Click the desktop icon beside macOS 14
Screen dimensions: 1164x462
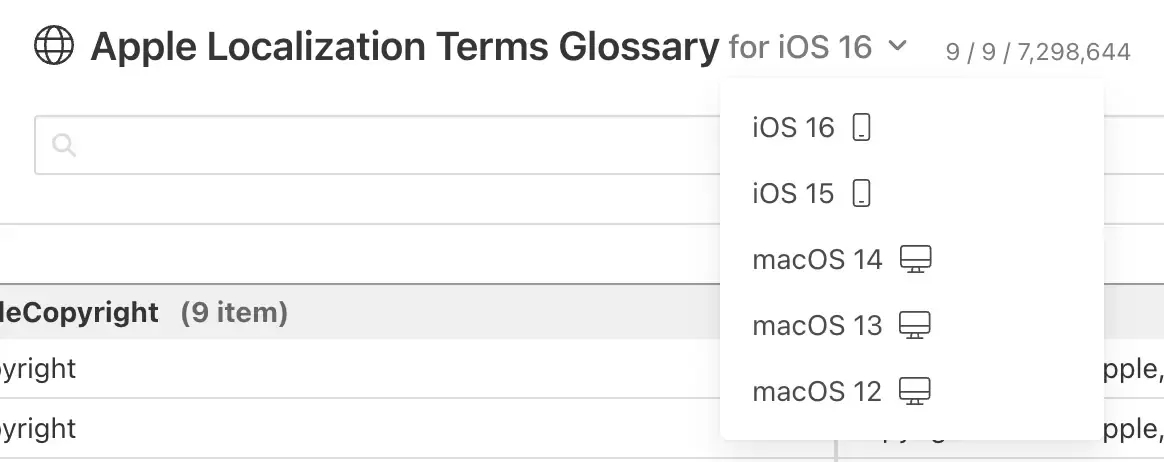pos(915,260)
